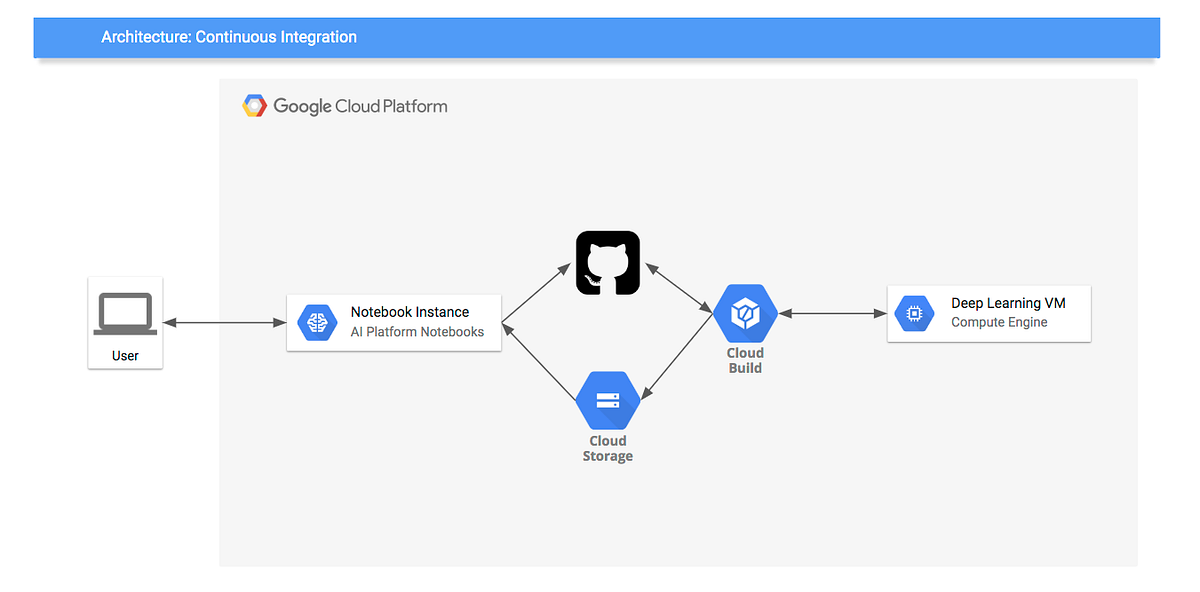This screenshot has height=592, width=1200.
Task: Click the Cloud Build hexagon icon
Action: tap(745, 313)
